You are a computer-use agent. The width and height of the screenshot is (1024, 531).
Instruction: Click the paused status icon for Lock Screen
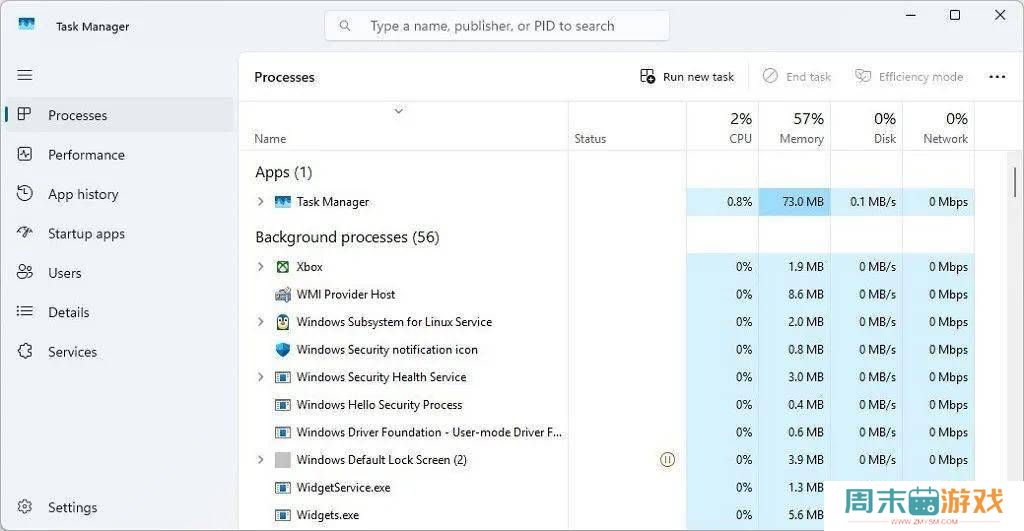668,460
